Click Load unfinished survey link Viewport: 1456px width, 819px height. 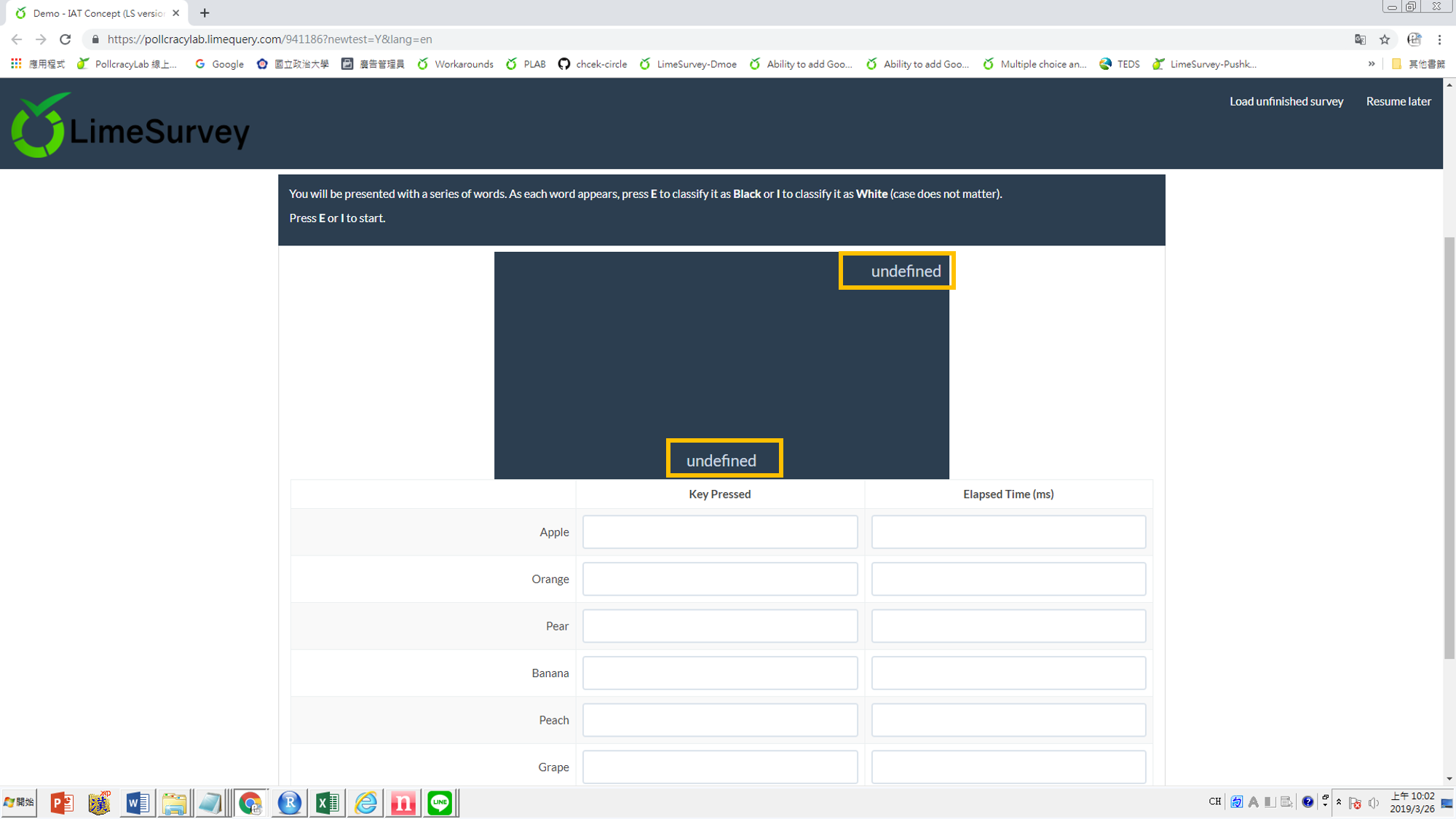(x=1286, y=101)
